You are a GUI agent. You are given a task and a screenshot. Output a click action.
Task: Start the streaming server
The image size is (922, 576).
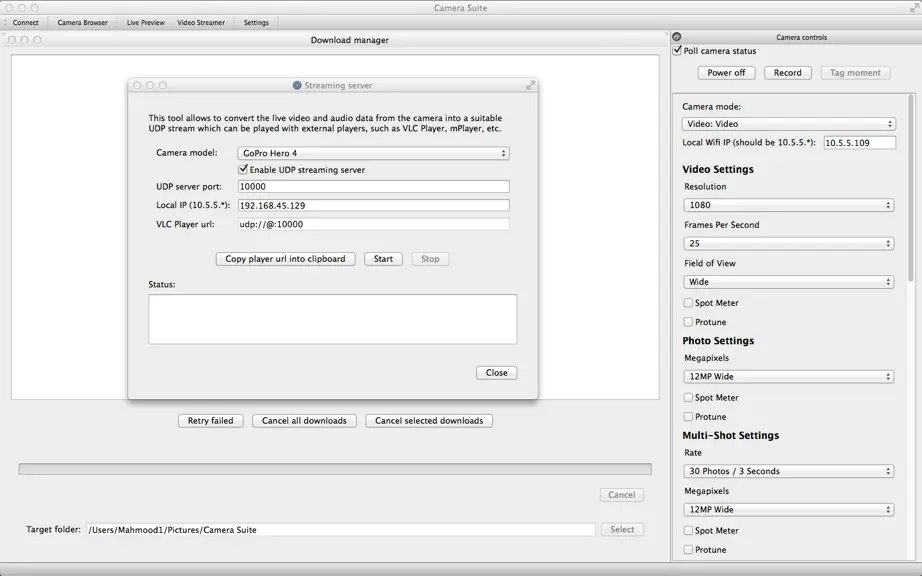(383, 259)
